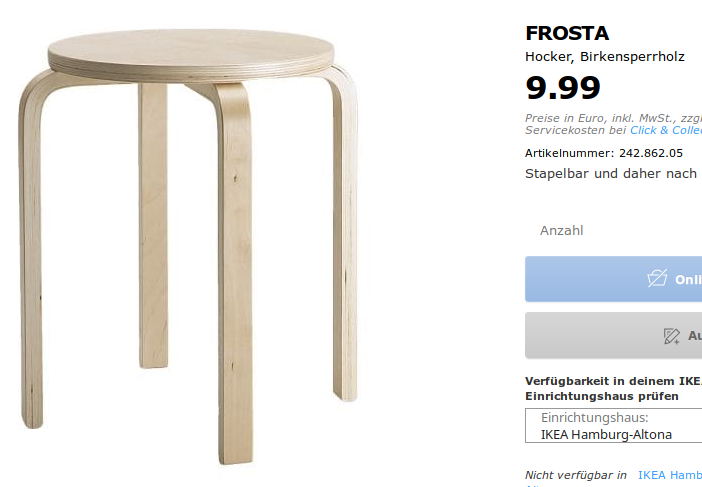Click the Nicht verfügbar in notice

click(576, 475)
